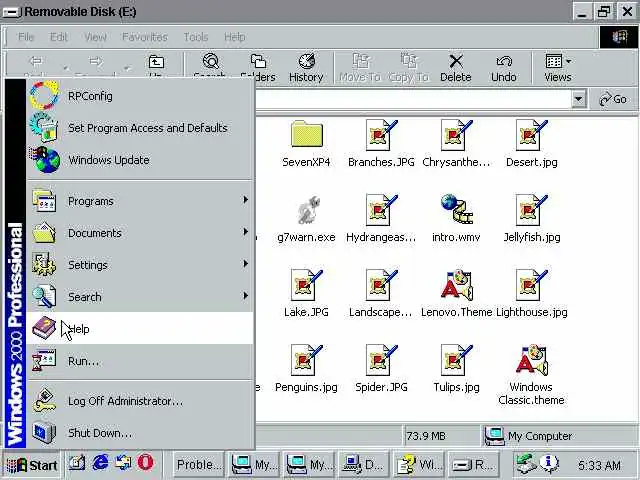
Task: Expand the Search submenu in Start menu
Action: click(140, 297)
